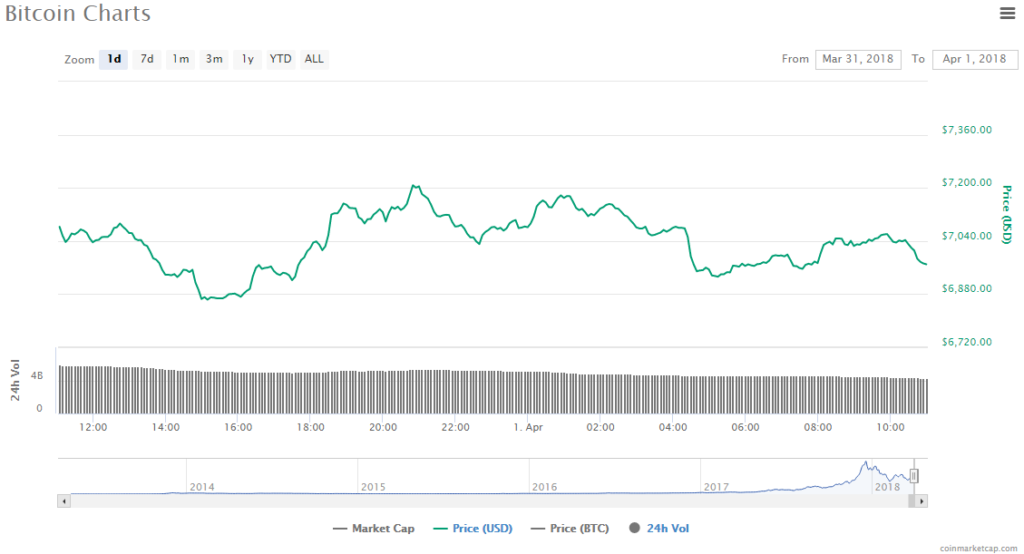Switch zoom to 1m
This screenshot has height=554, width=1024.
(180, 59)
